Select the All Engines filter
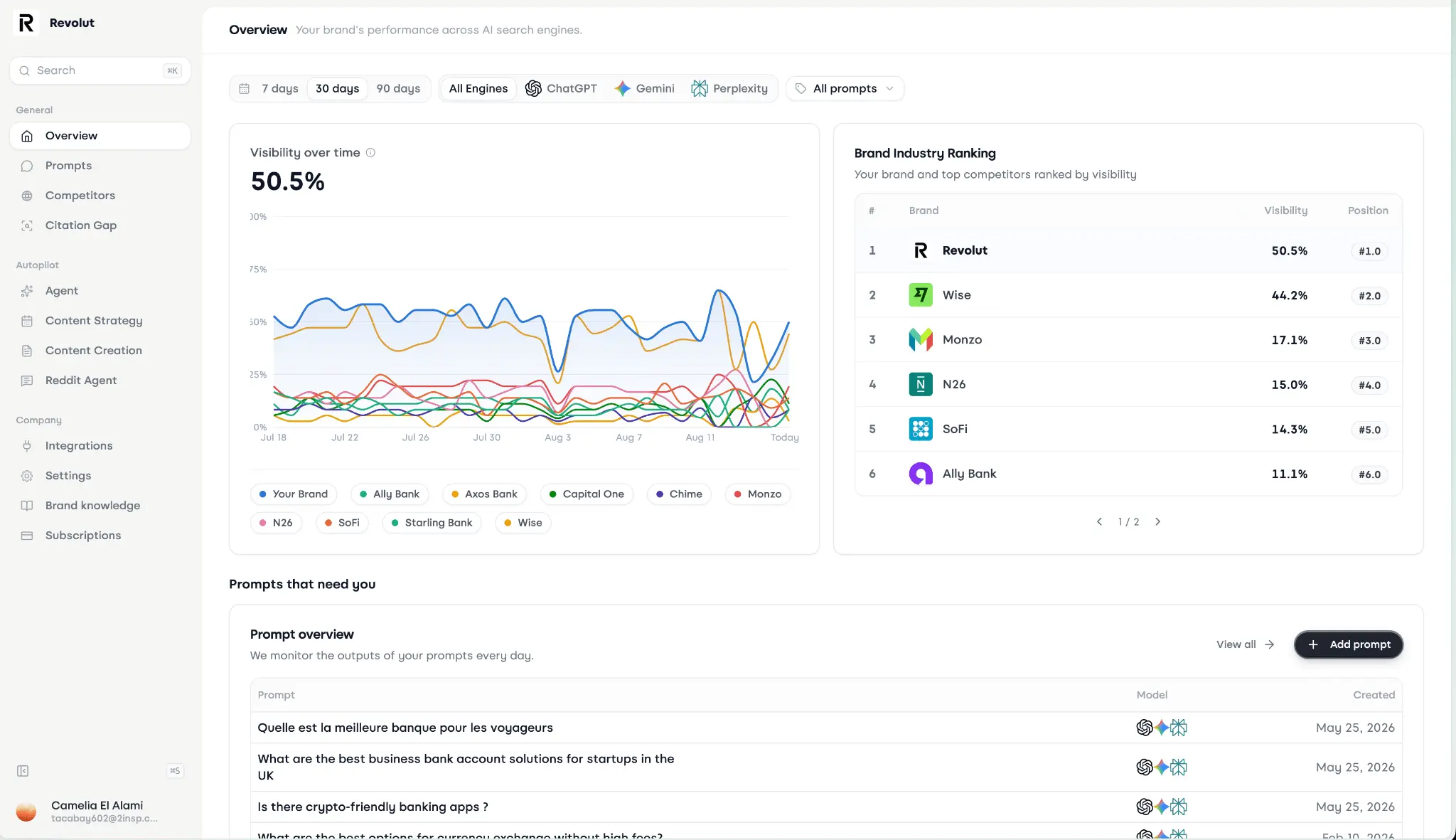 478,89
